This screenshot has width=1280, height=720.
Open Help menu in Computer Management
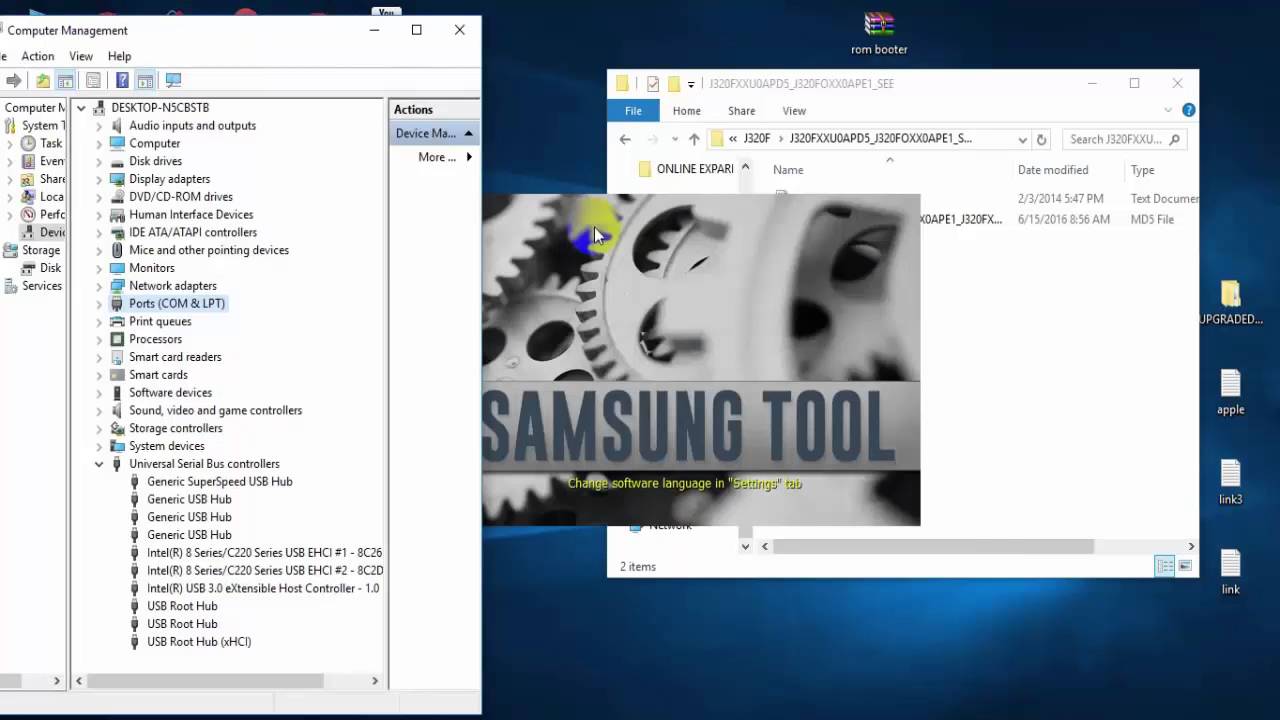pos(119,56)
